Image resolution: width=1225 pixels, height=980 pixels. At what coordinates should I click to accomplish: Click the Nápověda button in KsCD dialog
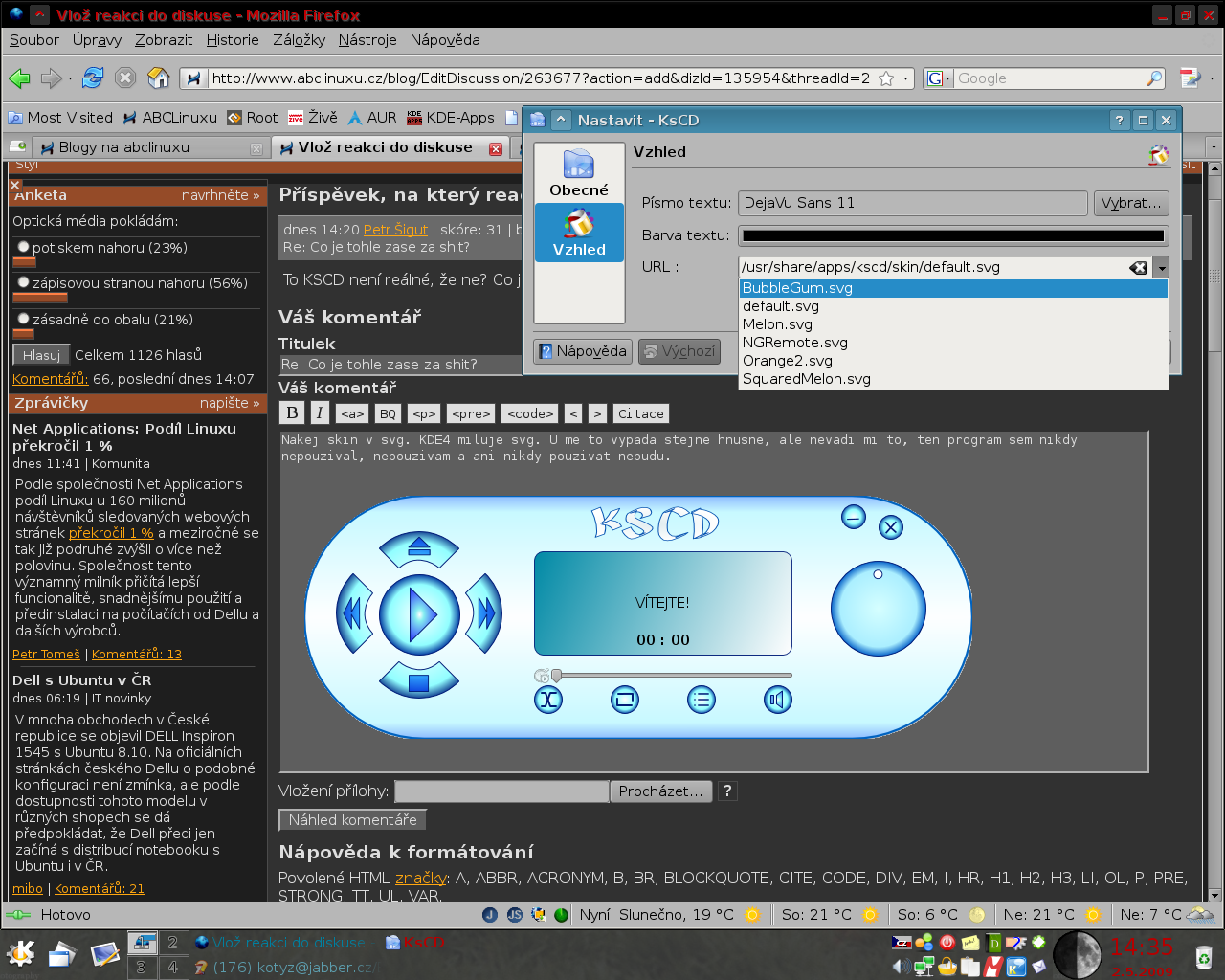[582, 351]
